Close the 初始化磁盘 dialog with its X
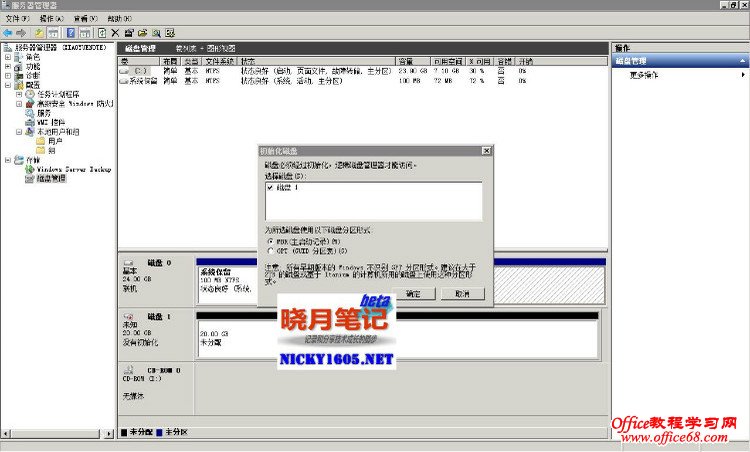The height and width of the screenshot is (452, 750). [x=486, y=151]
